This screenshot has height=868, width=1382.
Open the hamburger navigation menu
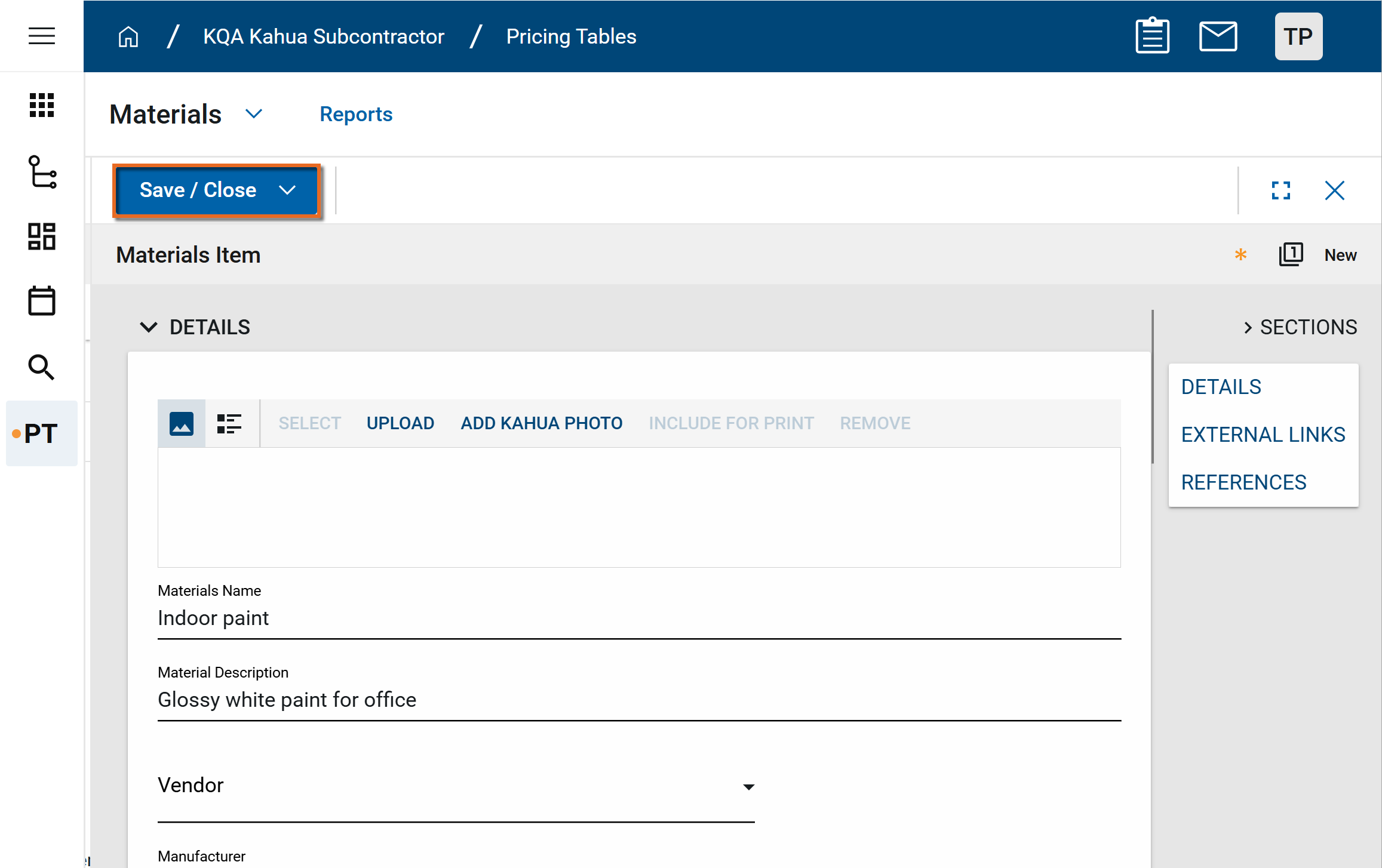42,36
